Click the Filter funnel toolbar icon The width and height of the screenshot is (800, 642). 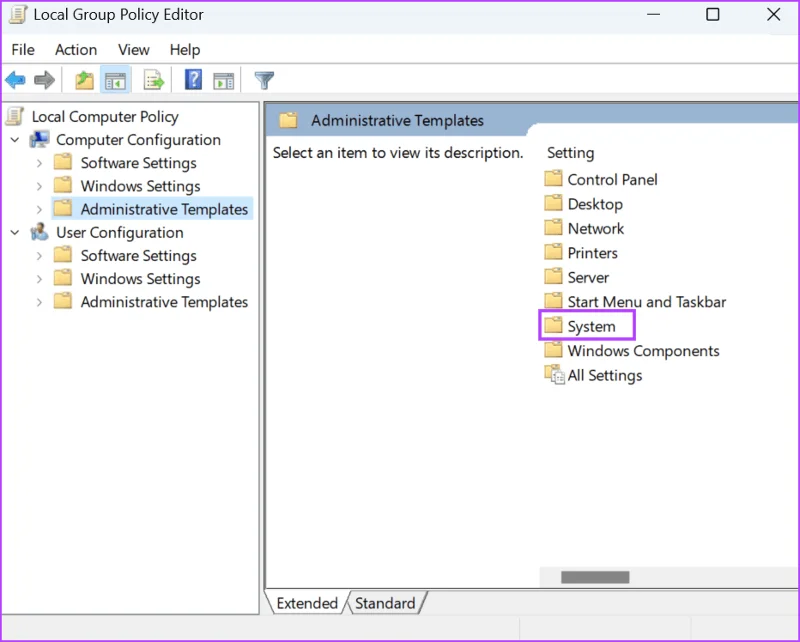(x=264, y=80)
